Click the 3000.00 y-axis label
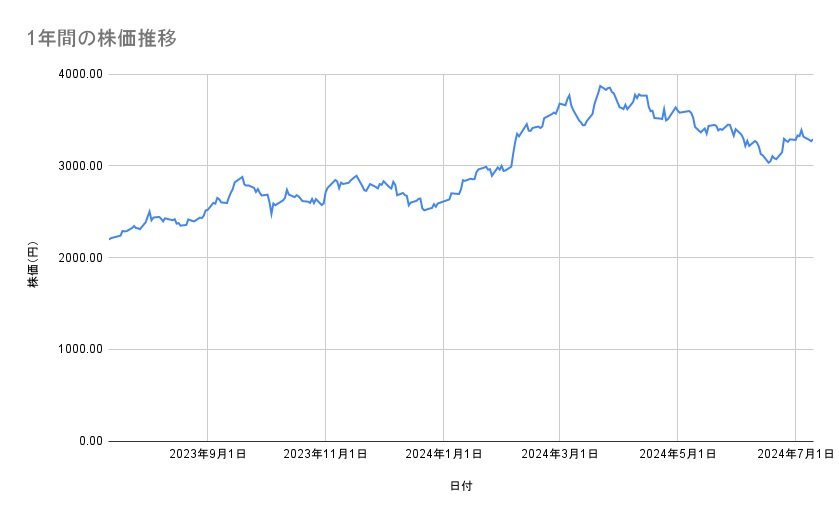 80,166
